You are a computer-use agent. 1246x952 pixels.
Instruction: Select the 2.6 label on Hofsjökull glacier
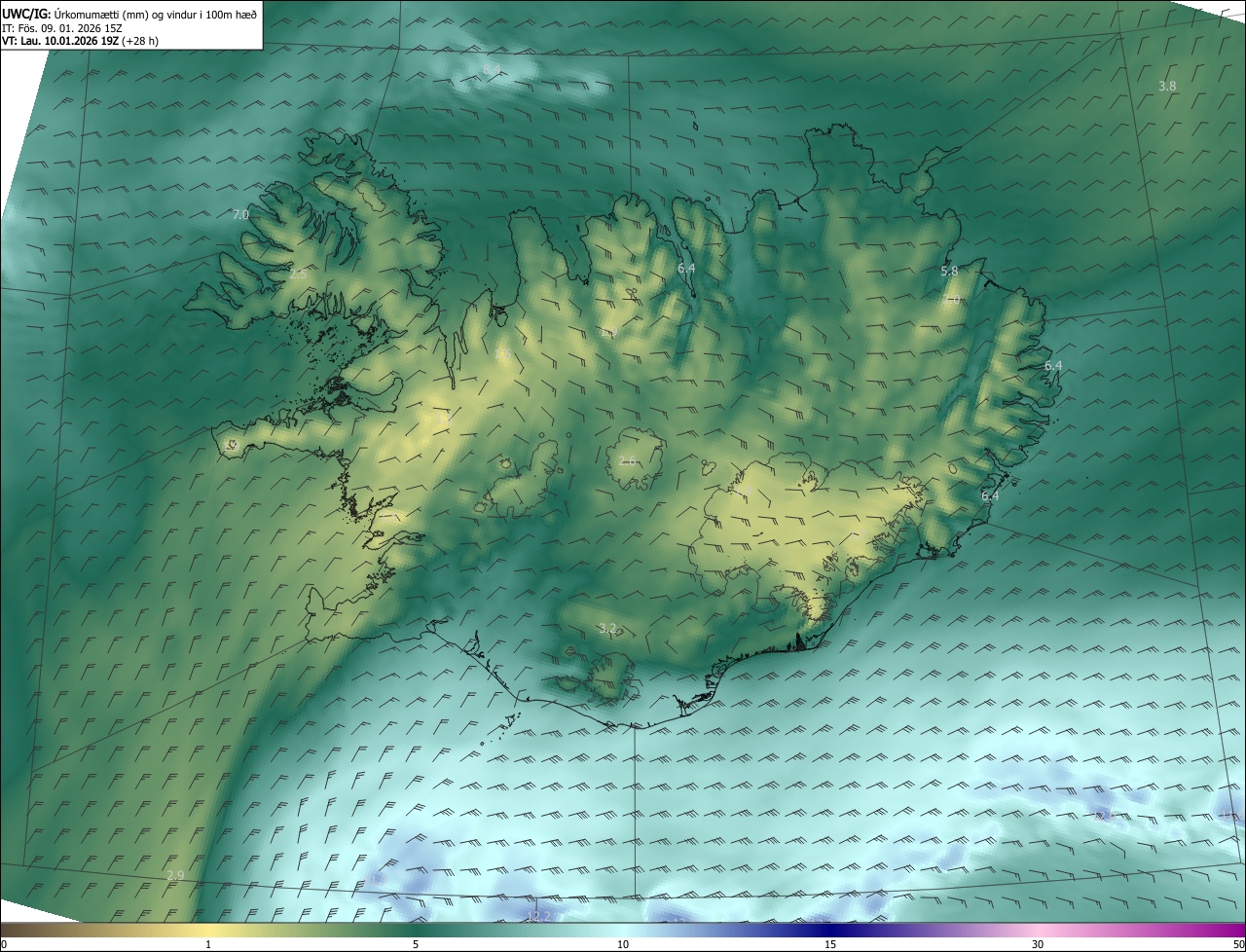628,460
